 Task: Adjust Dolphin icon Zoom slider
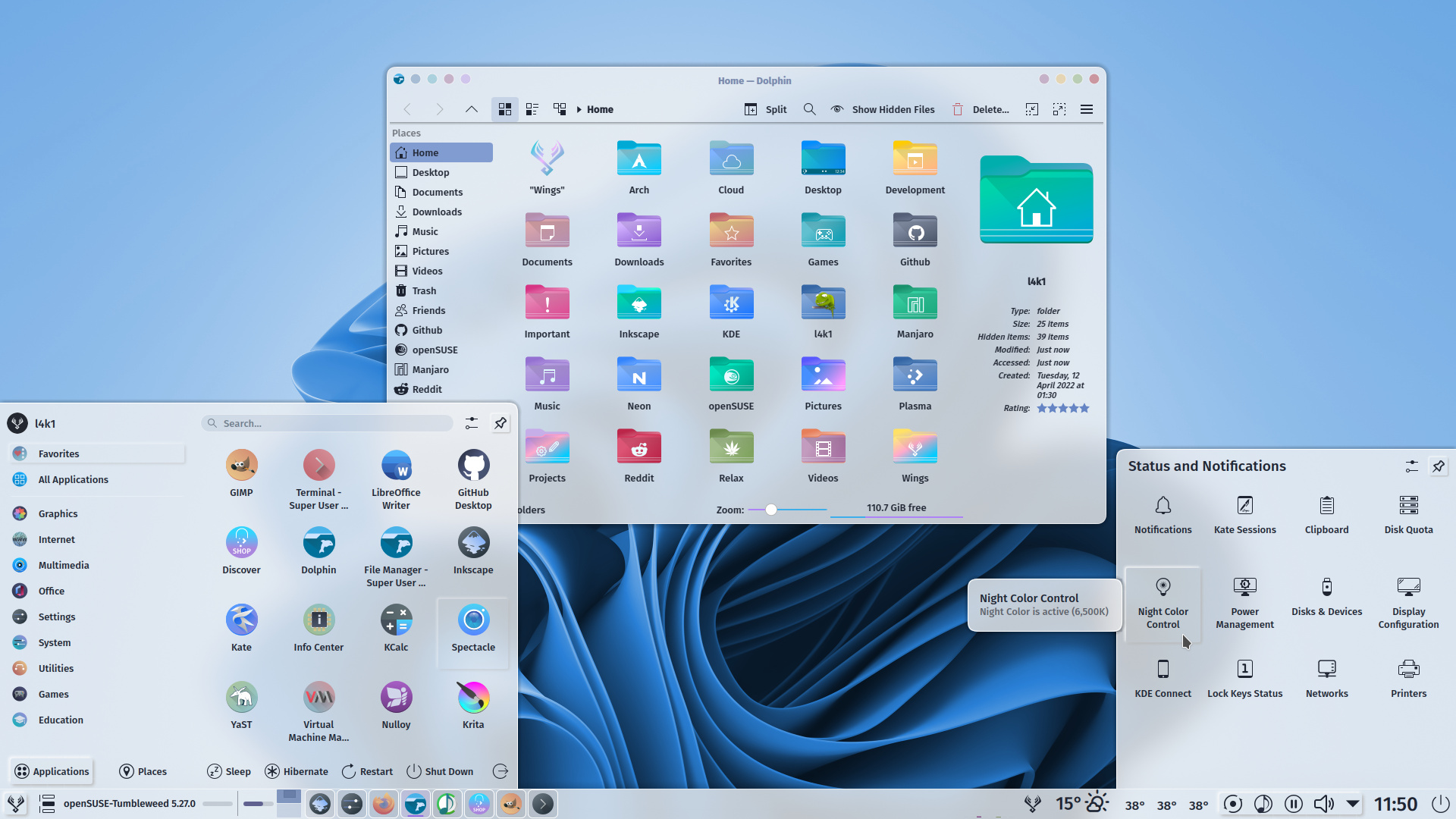[786, 510]
